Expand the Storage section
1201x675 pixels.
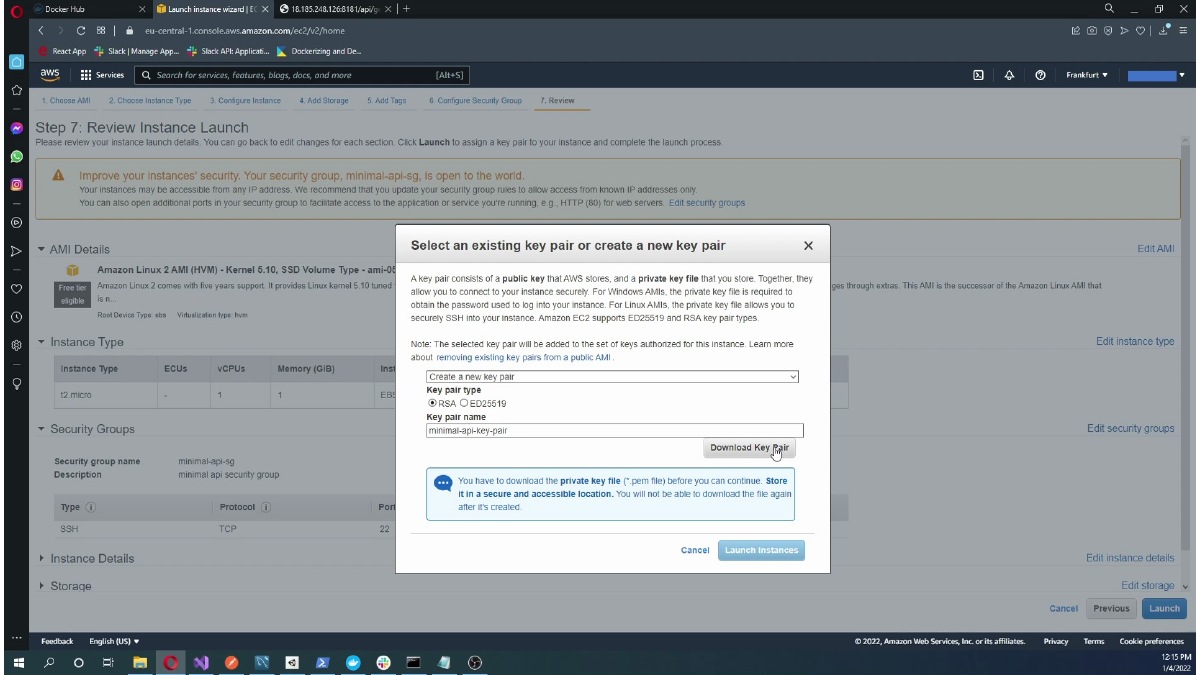41,586
